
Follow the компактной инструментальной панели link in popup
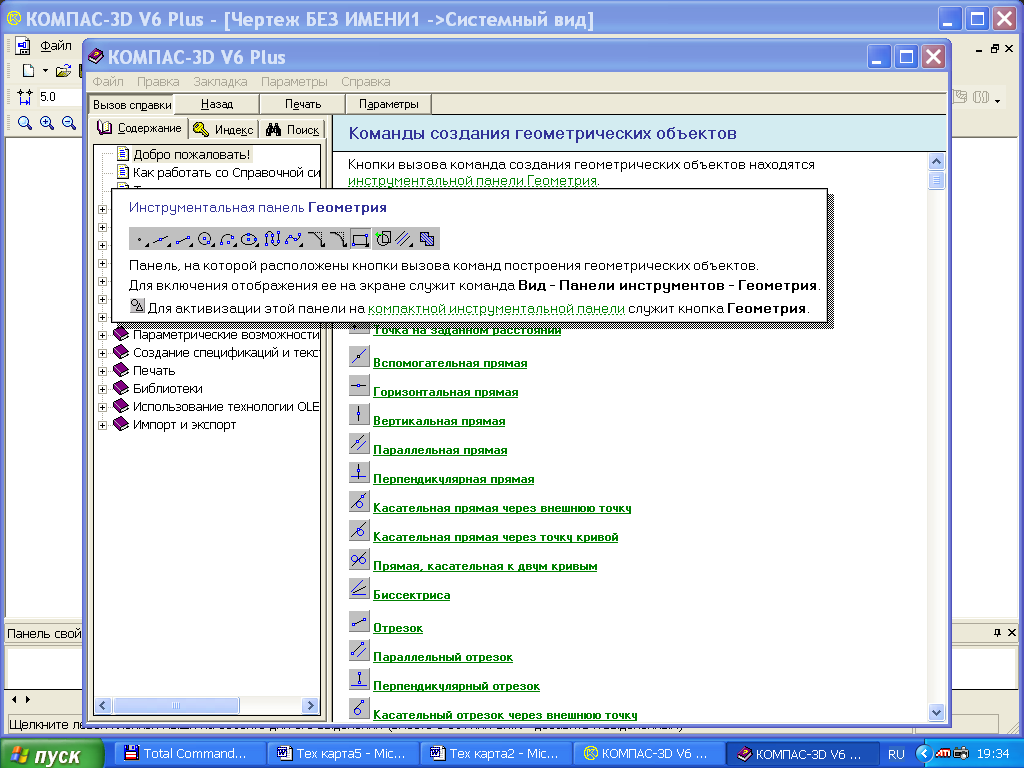click(496, 308)
